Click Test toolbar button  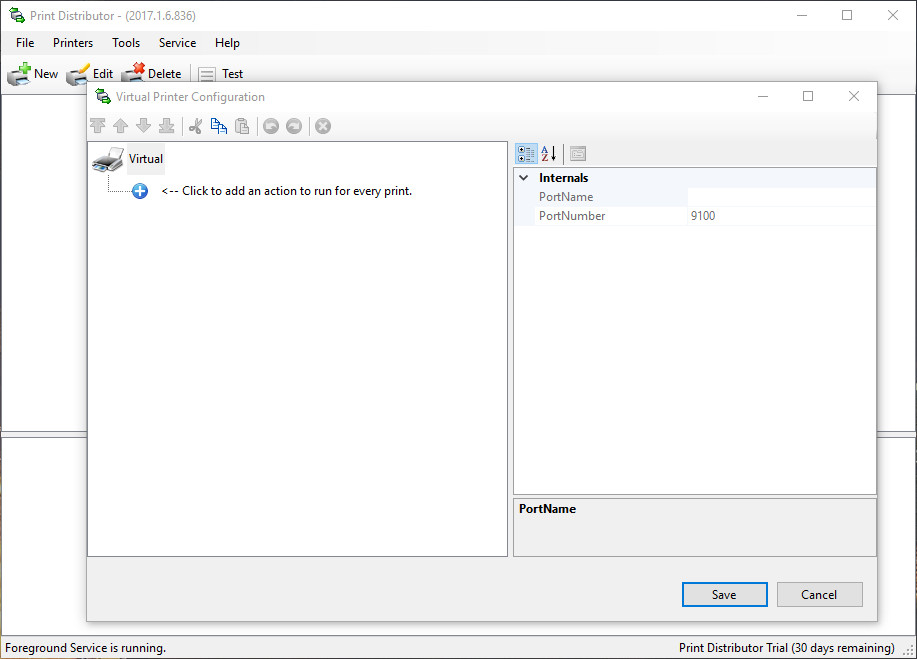[220, 74]
